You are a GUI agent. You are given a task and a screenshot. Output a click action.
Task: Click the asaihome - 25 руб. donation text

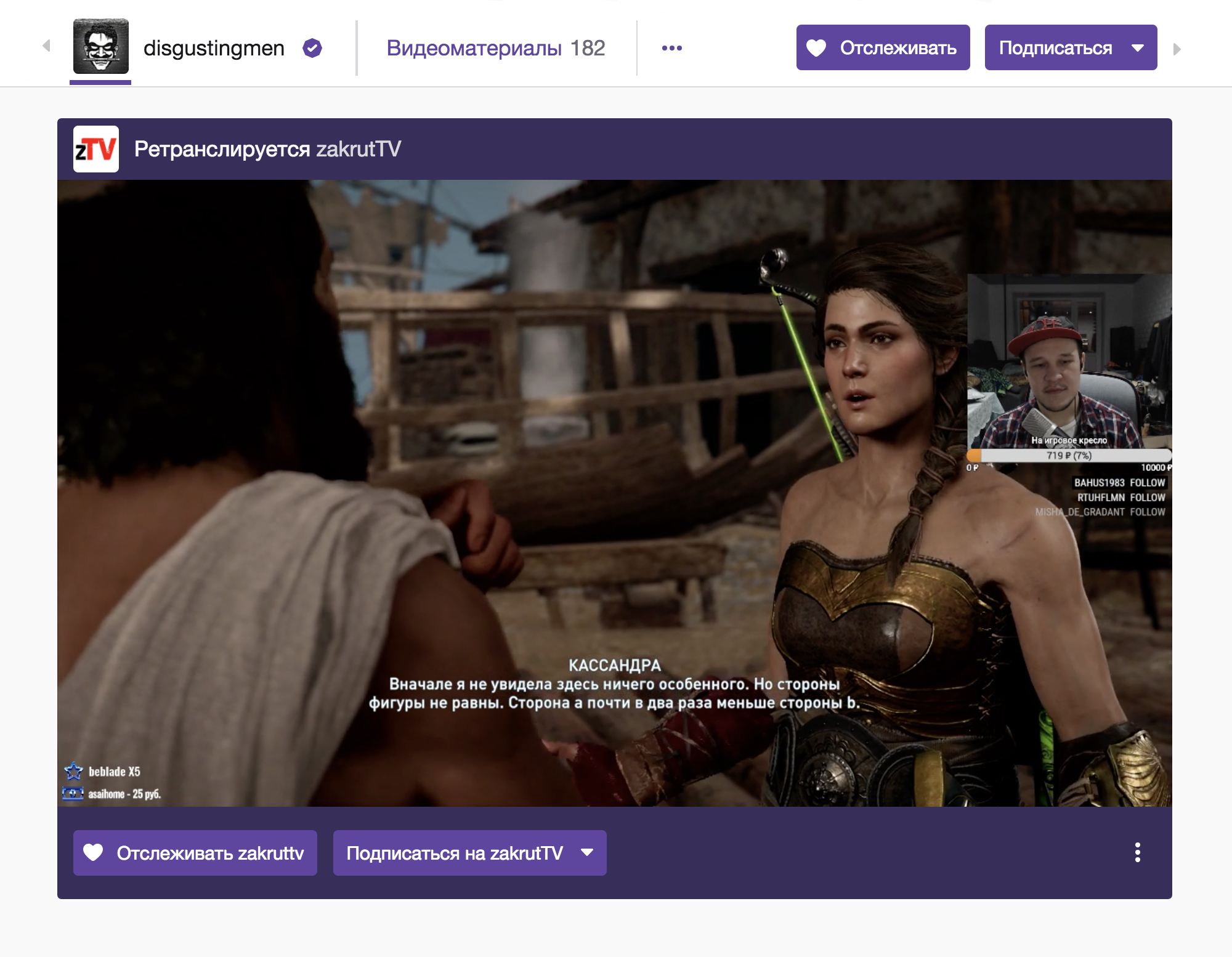pyautogui.click(x=124, y=794)
